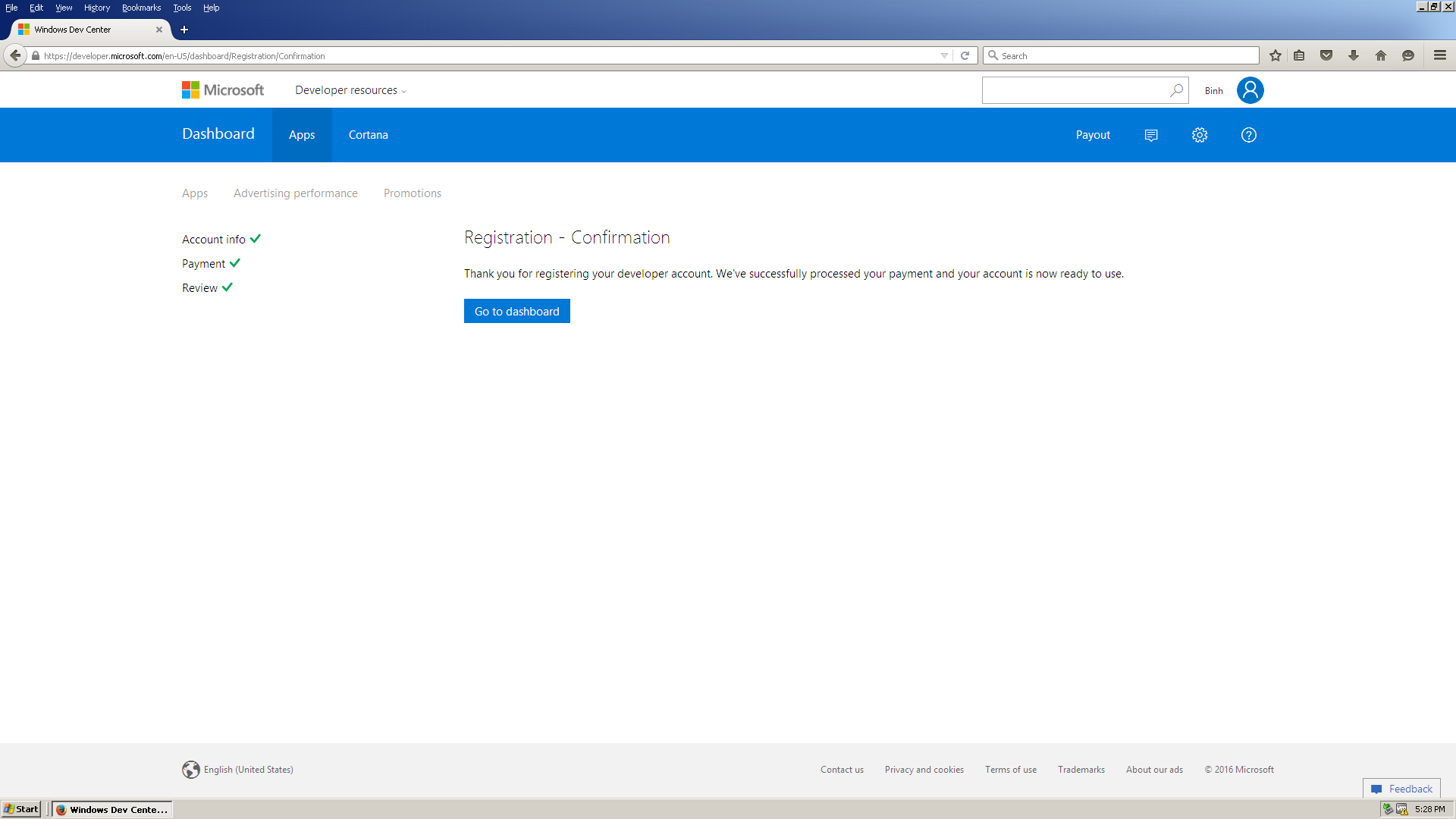
Task: Click the Account info step
Action: click(x=214, y=240)
